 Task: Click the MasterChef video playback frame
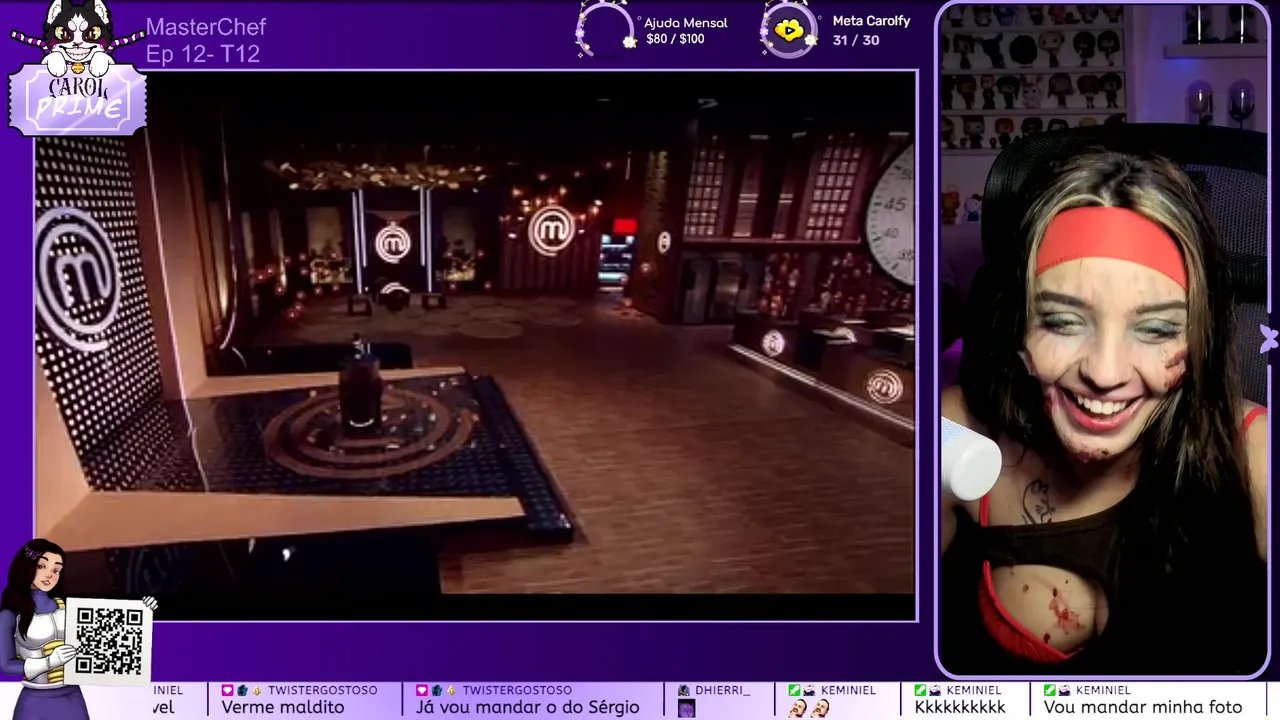pos(476,346)
